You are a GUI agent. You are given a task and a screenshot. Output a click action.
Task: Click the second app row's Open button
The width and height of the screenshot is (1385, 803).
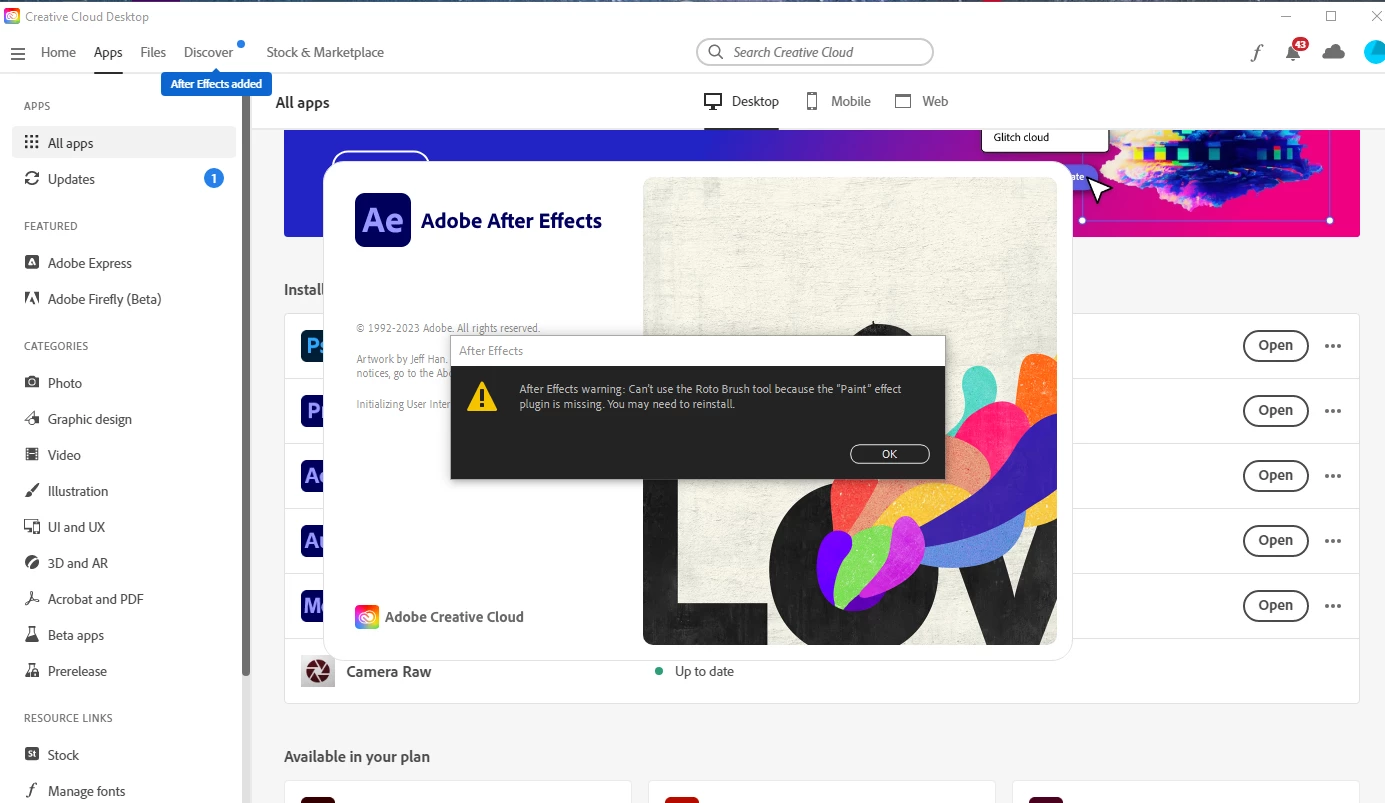1275,410
